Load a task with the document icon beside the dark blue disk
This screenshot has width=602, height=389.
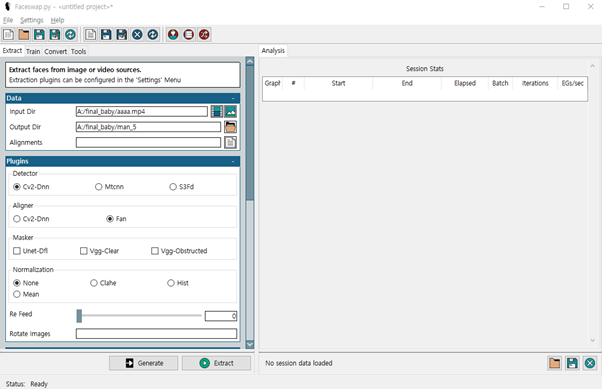(x=91, y=35)
